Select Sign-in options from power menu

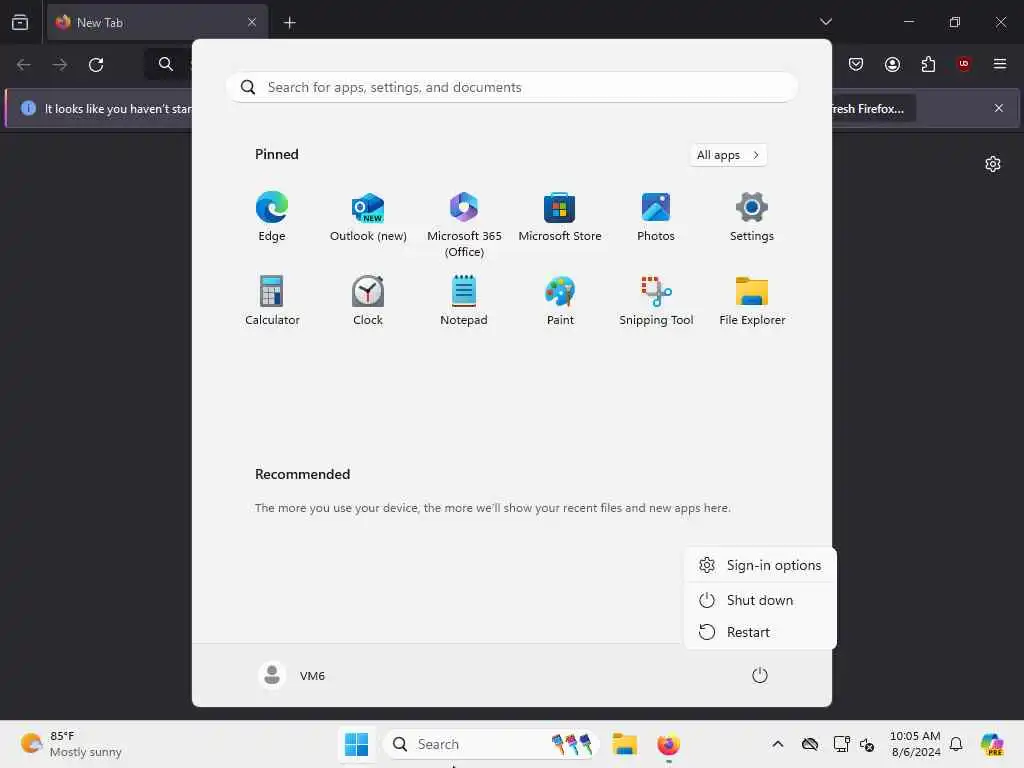tap(760, 566)
